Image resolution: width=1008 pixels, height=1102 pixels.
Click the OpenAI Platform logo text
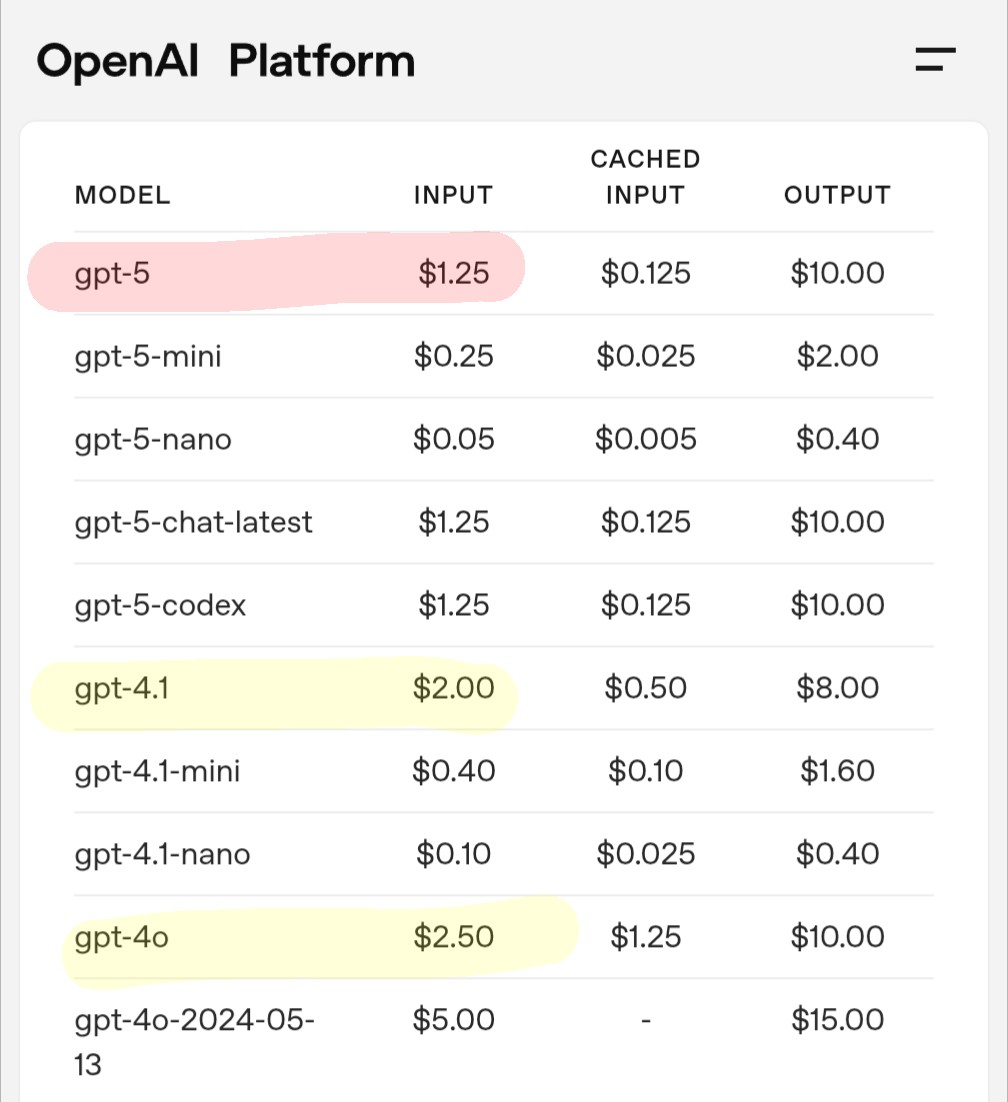(226, 62)
